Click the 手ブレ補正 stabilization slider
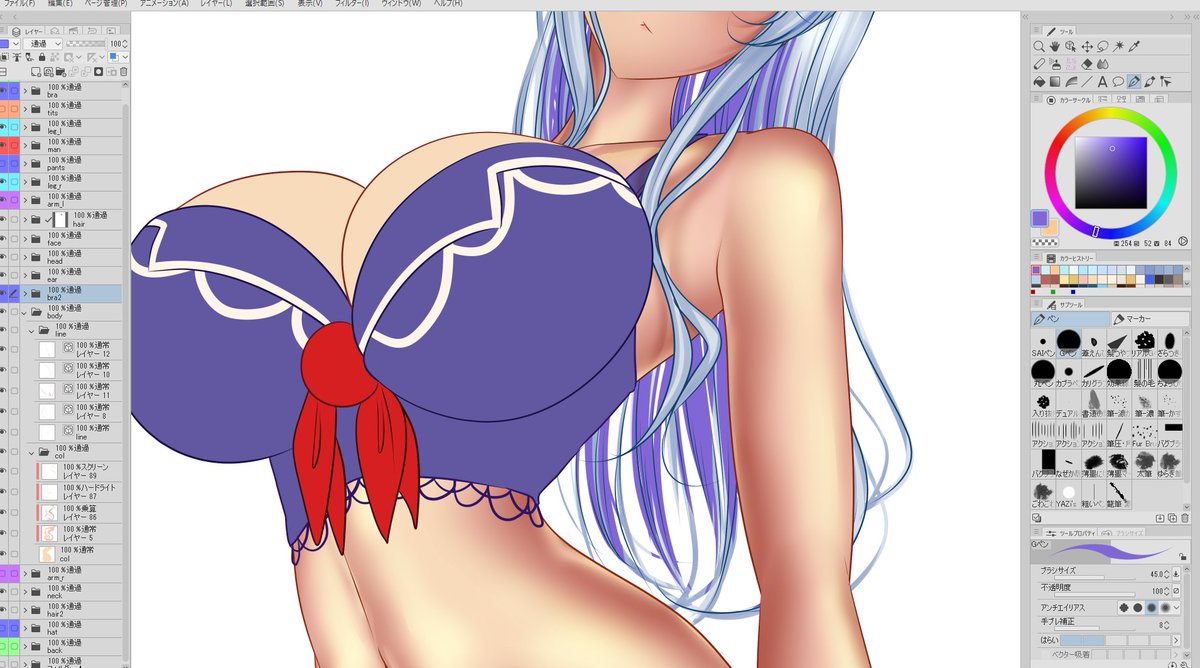 1095,628
